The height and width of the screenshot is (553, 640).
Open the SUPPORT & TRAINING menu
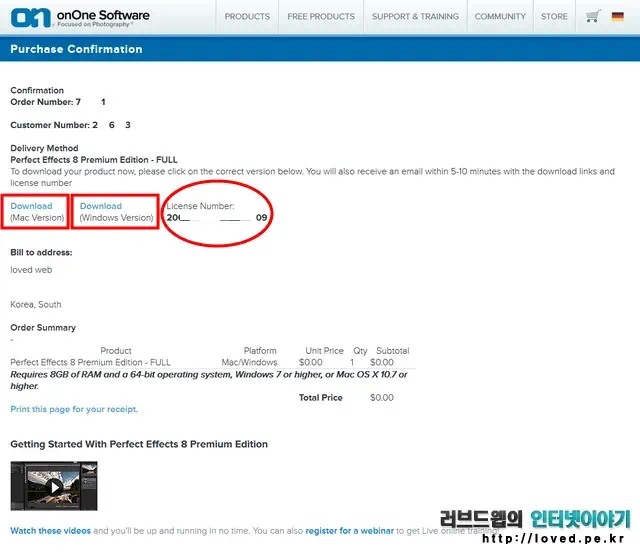(x=415, y=16)
